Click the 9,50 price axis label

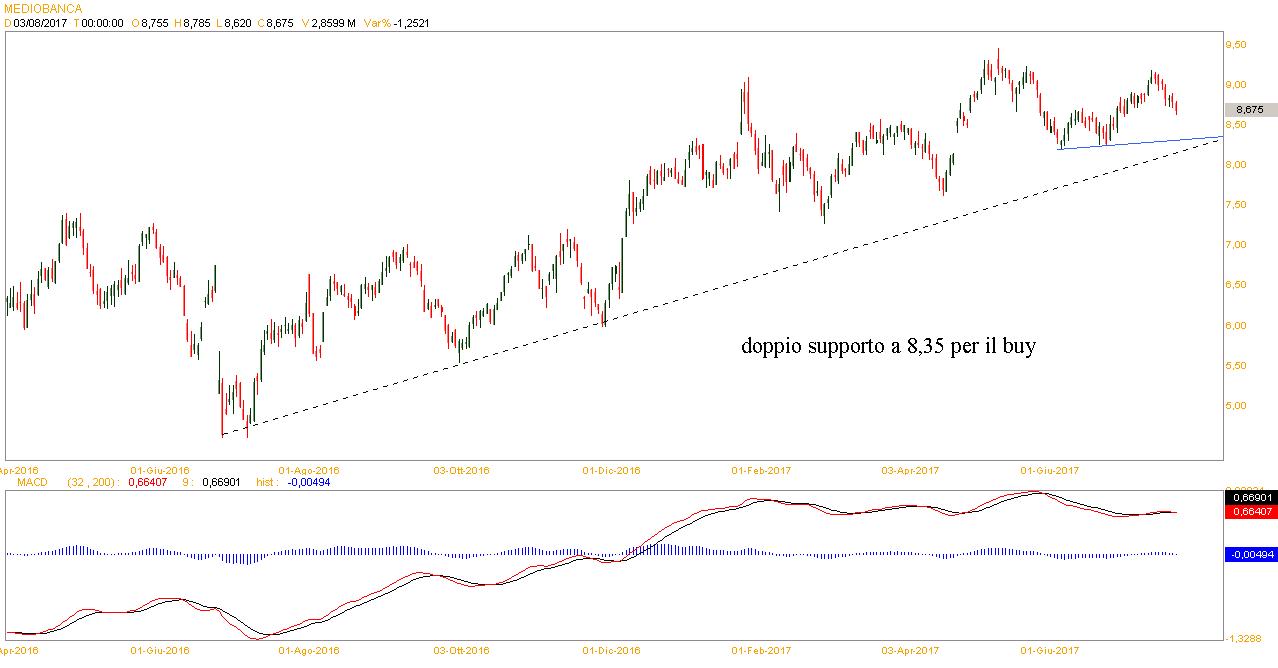1236,45
